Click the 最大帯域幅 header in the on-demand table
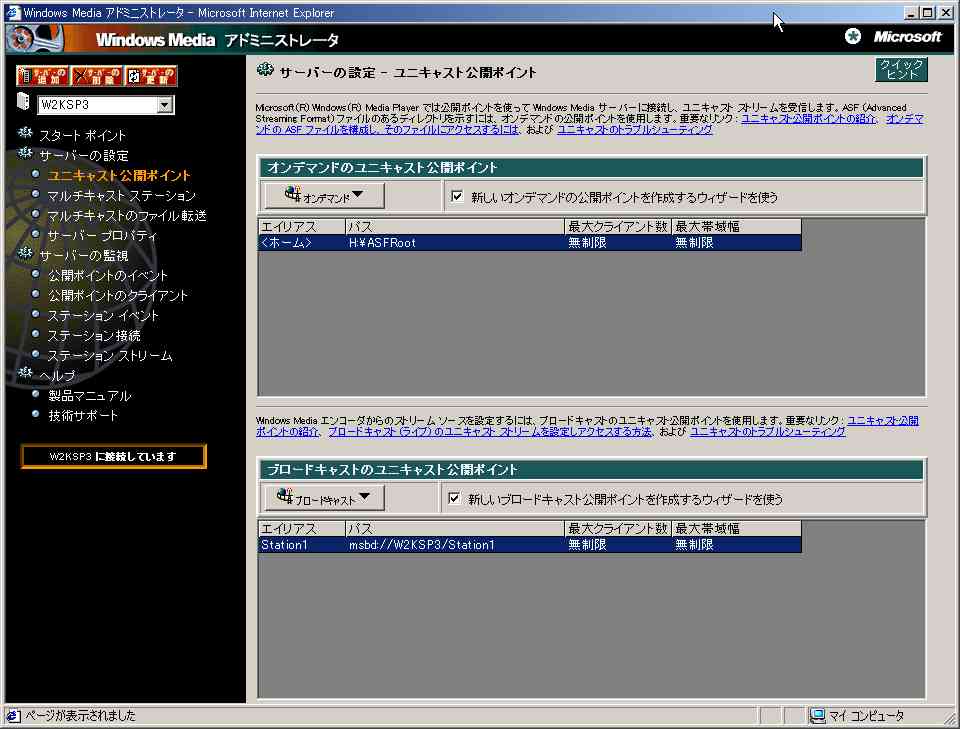The width and height of the screenshot is (960, 729). tap(736, 226)
